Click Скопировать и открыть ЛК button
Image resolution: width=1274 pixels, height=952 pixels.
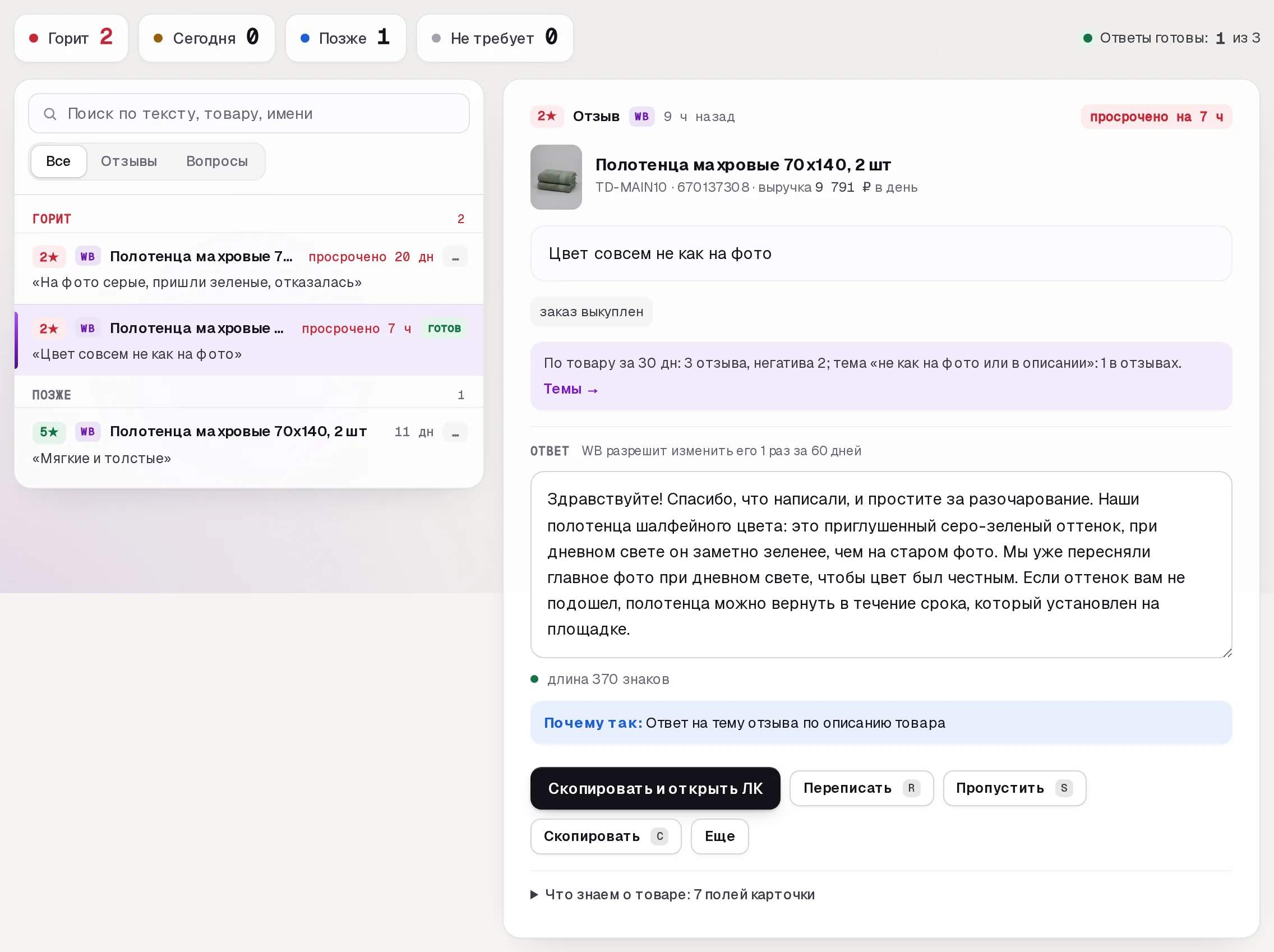pos(655,788)
